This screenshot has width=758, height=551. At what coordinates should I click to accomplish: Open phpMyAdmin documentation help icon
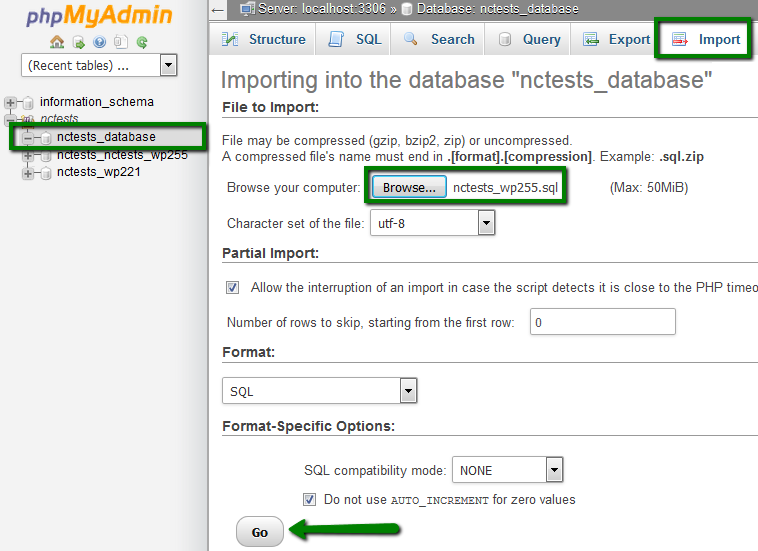99,42
